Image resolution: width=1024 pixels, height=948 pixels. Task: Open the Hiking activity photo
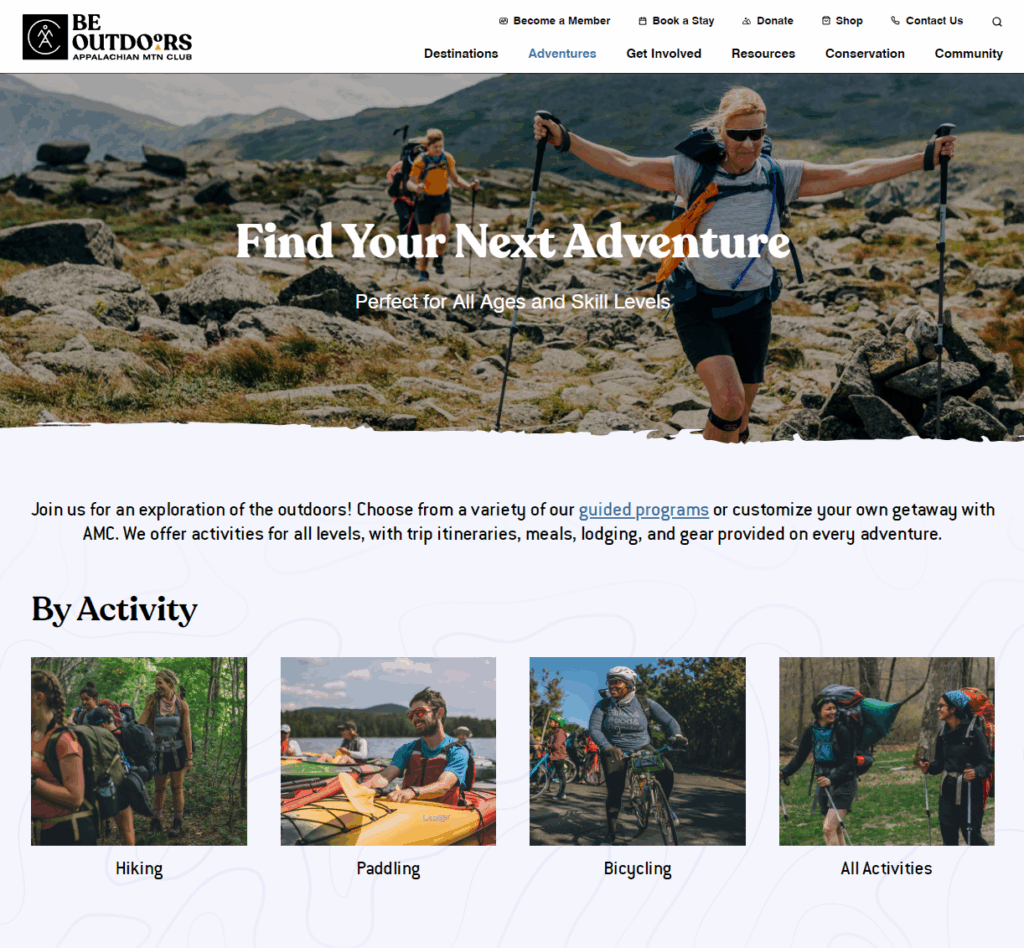pos(139,751)
